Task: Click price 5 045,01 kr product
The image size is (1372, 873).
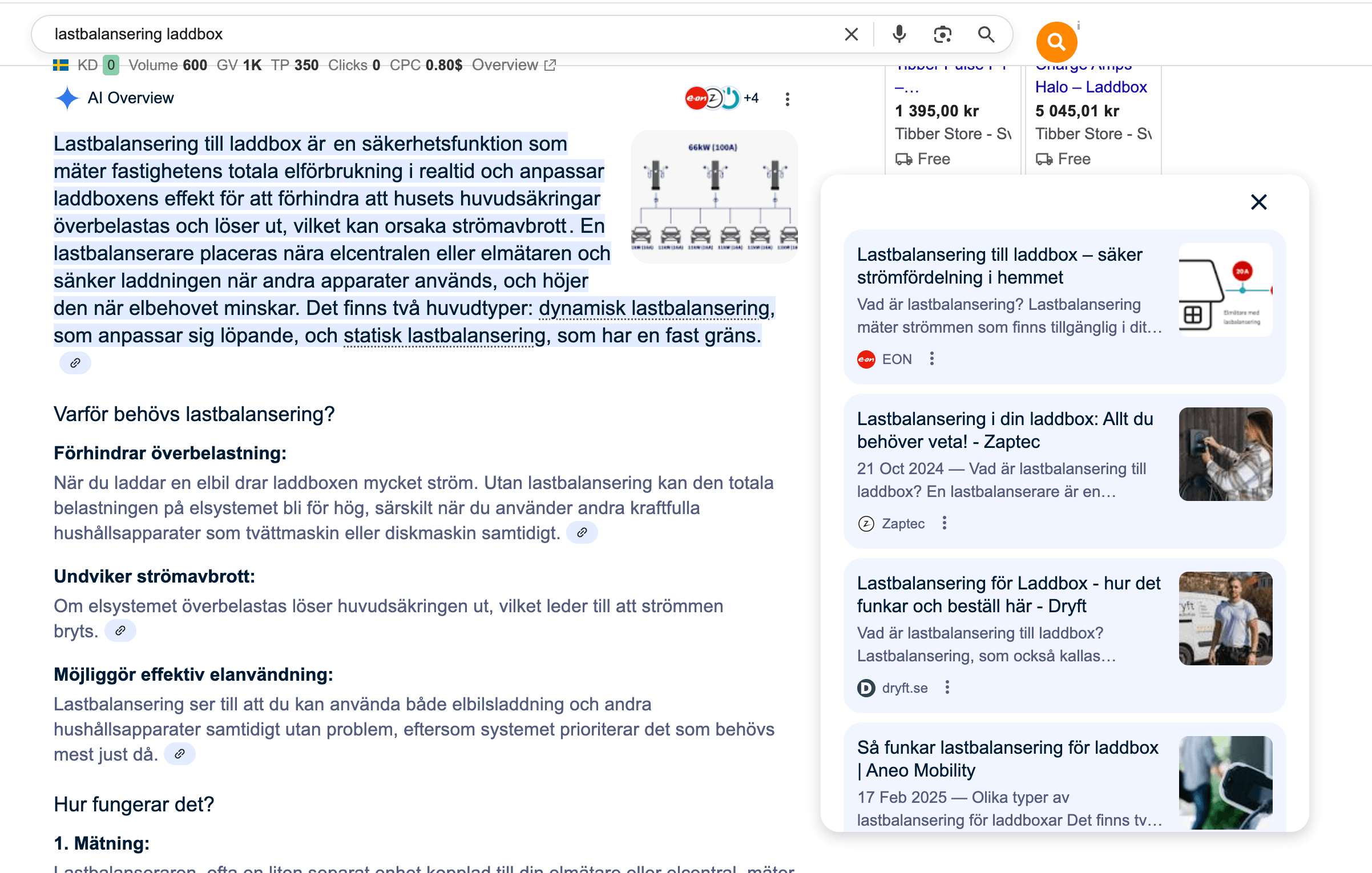Action: tap(1077, 111)
